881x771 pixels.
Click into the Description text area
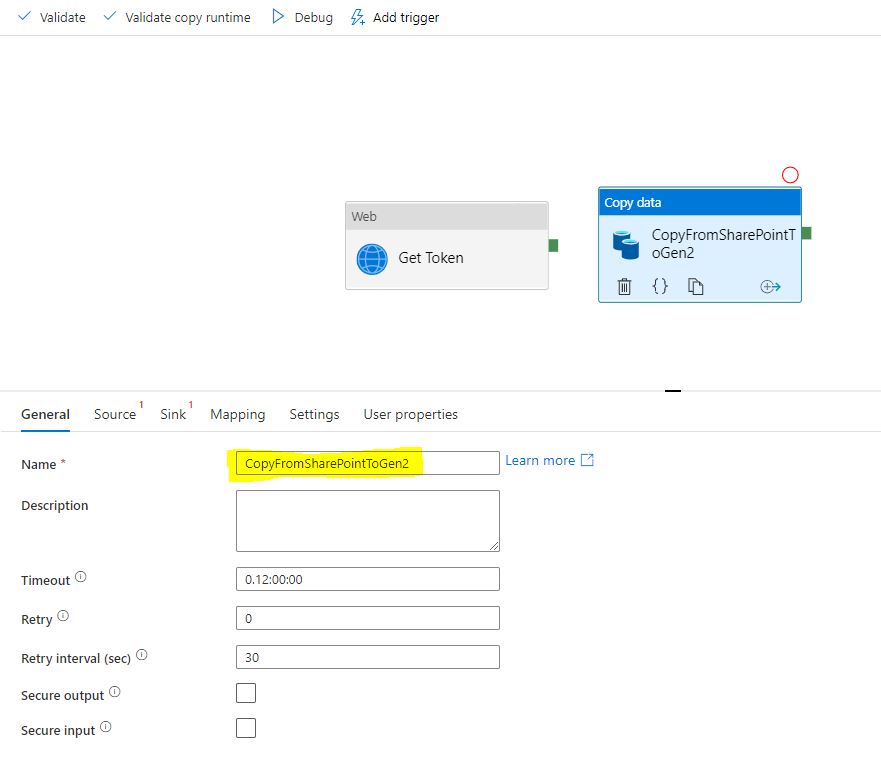coord(367,520)
